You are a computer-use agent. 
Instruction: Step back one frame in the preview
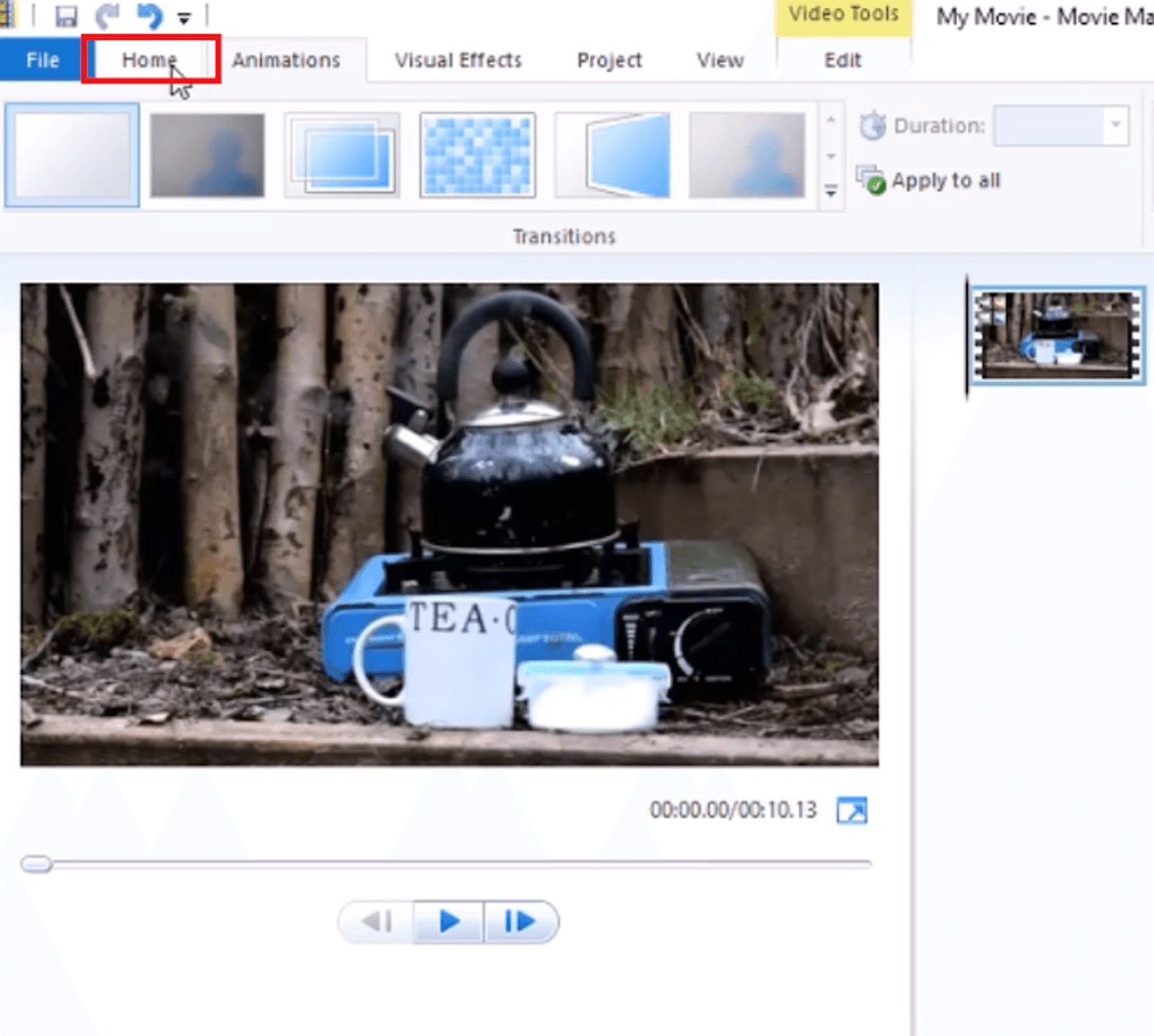coord(376,921)
